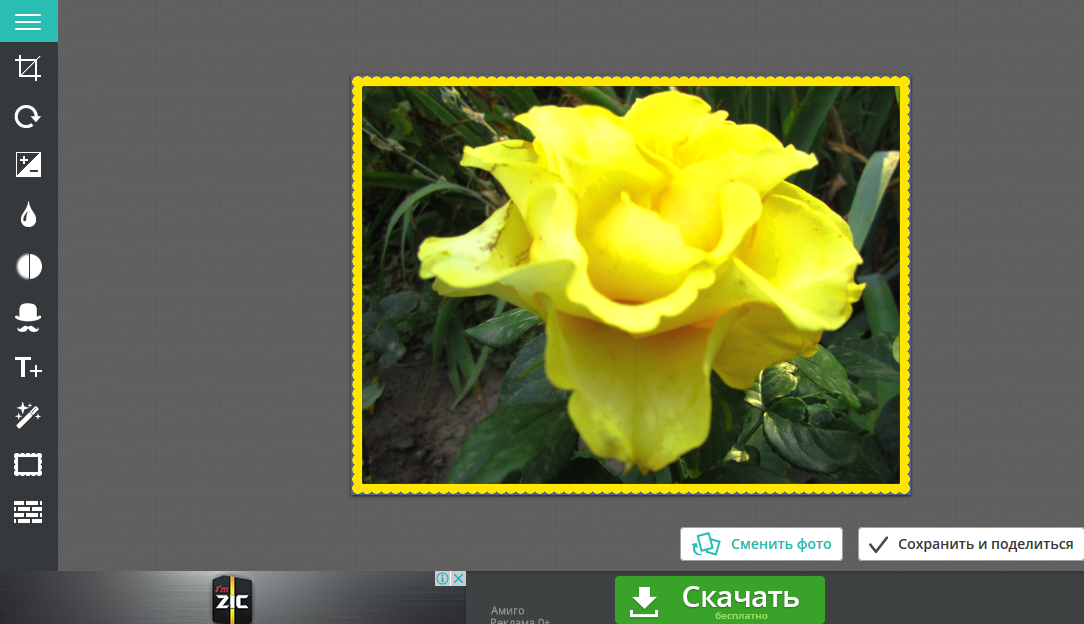Select the Crop tool
The height and width of the screenshot is (624, 1084).
28,68
